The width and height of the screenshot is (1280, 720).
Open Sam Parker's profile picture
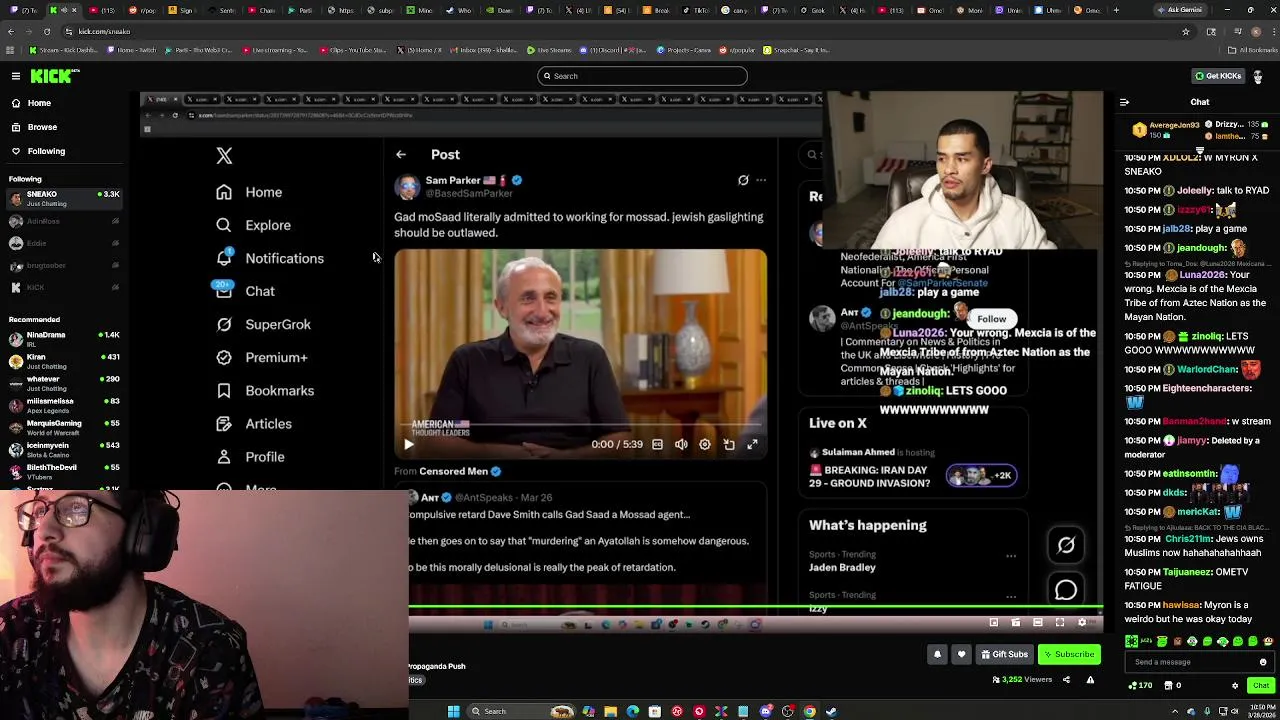pyautogui.click(x=407, y=187)
